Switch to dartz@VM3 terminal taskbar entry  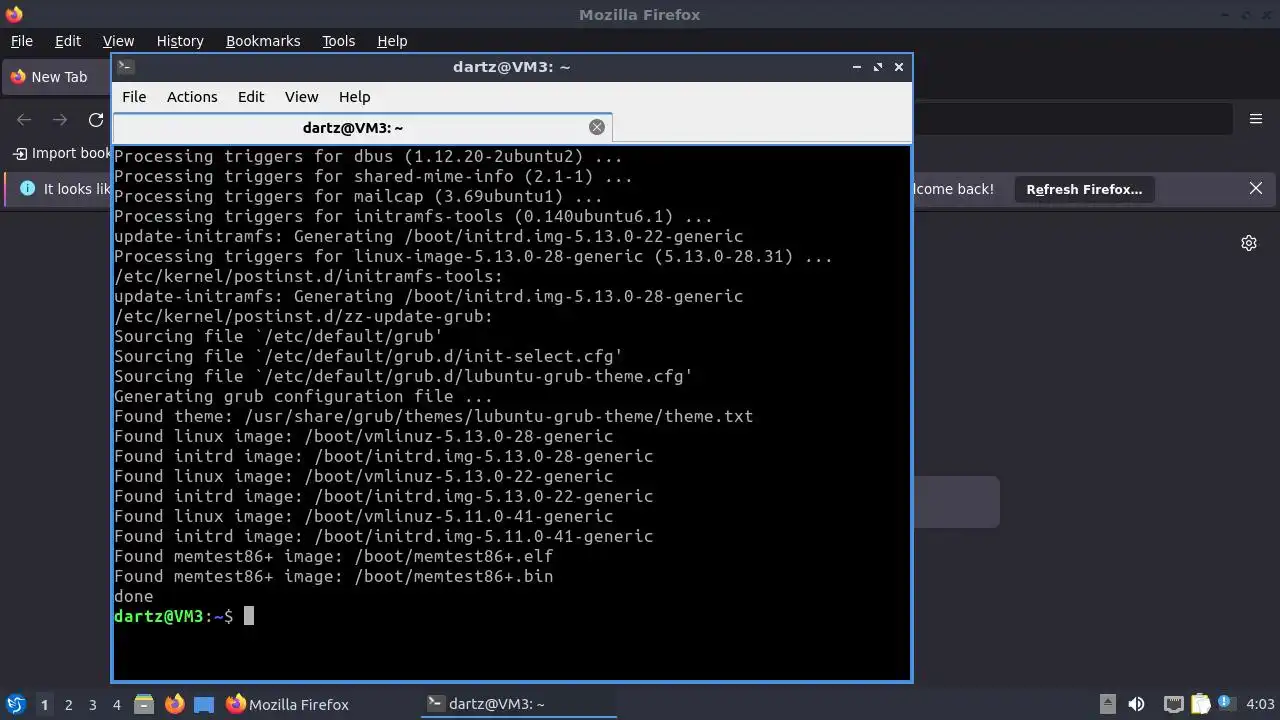point(520,705)
